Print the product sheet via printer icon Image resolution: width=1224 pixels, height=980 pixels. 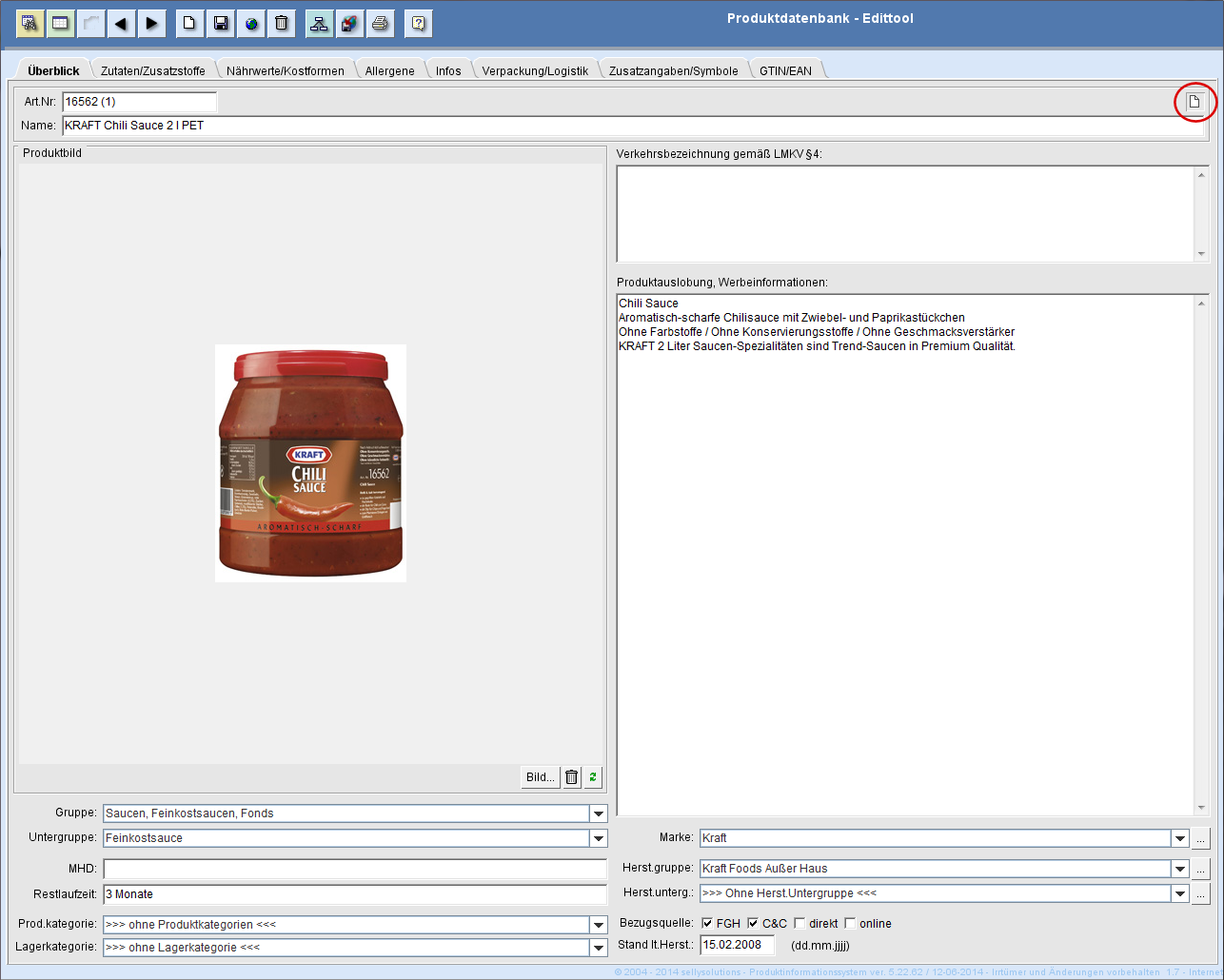381,23
